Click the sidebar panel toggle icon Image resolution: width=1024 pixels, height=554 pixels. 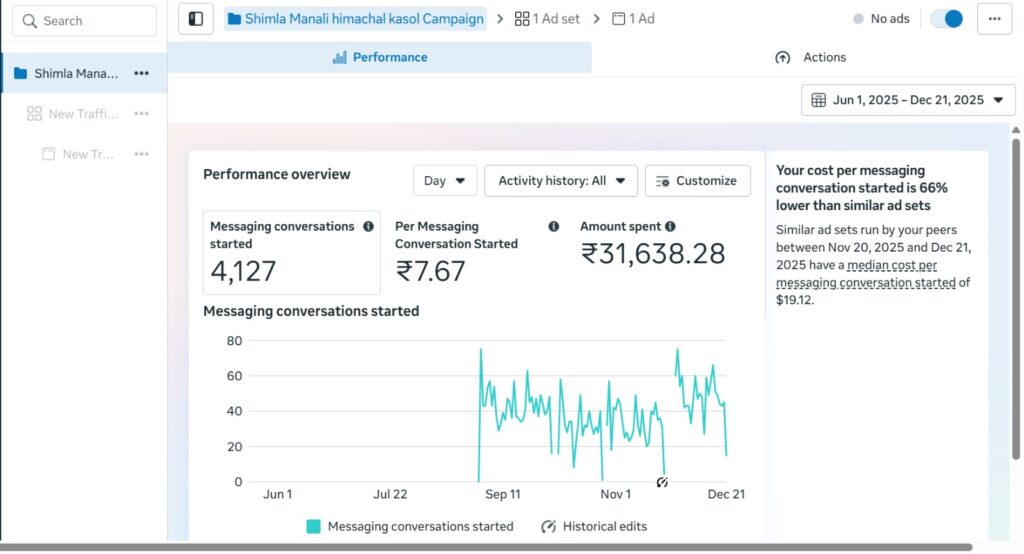tap(196, 19)
